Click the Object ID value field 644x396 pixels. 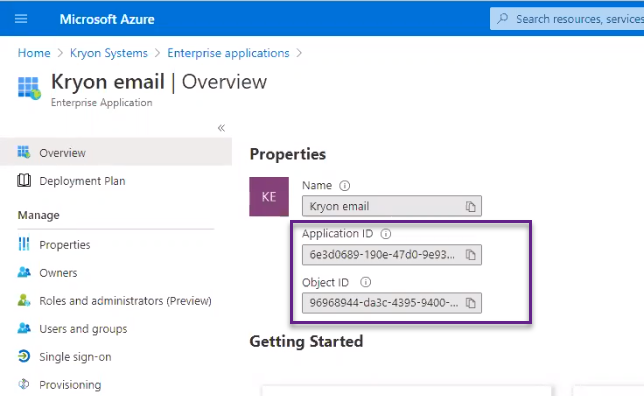tap(391, 303)
